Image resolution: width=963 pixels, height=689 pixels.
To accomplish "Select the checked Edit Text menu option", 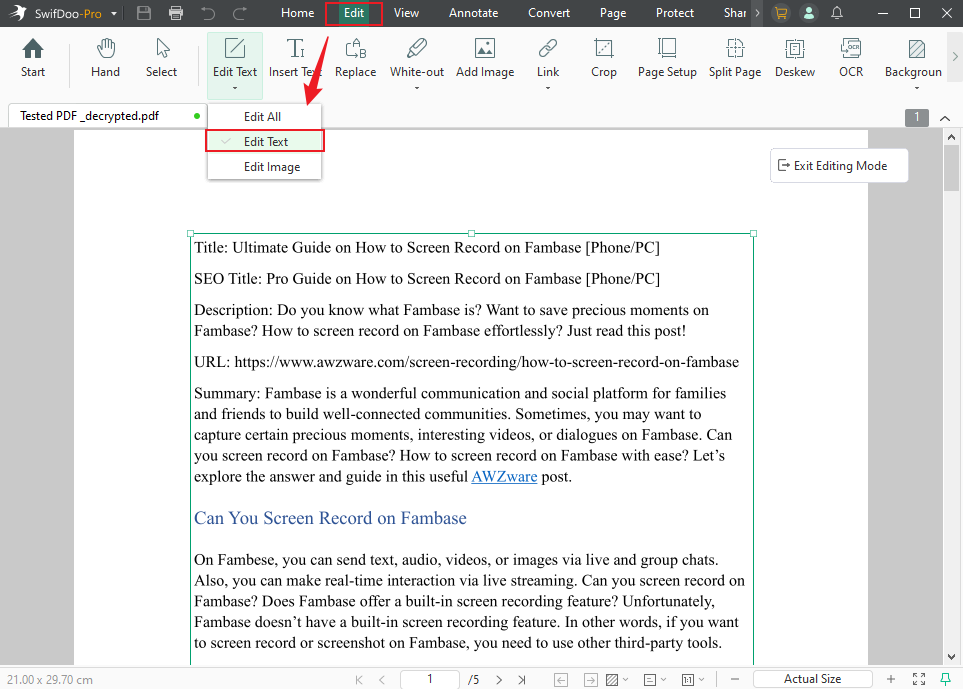I will click(x=265, y=142).
